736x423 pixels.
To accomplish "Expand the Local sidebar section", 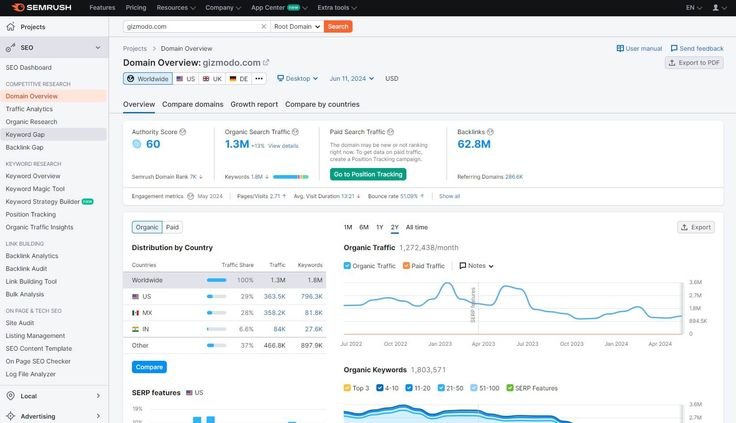I will pos(98,396).
